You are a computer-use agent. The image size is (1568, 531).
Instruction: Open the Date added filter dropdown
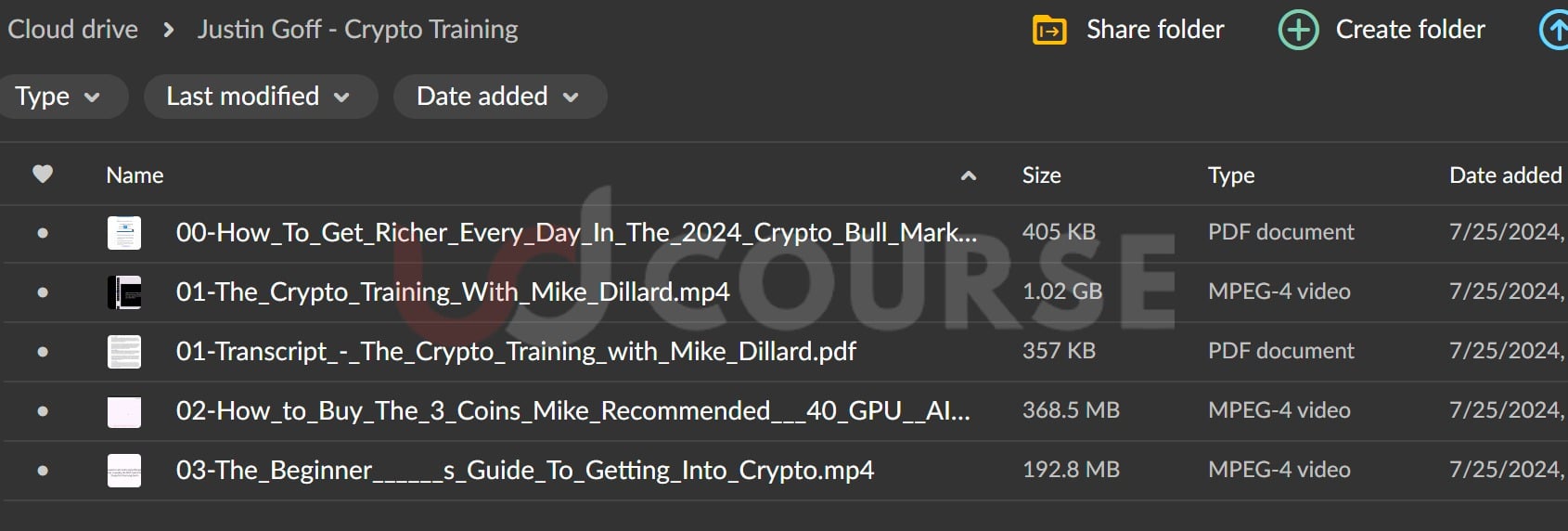click(x=498, y=97)
